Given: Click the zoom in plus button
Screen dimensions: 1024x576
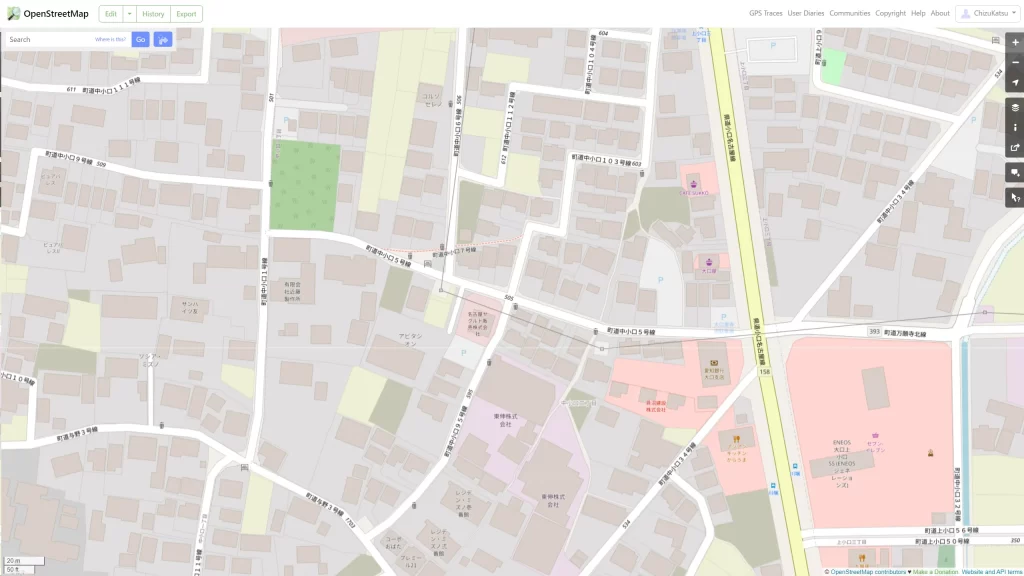Looking at the screenshot, I should 1015,42.
